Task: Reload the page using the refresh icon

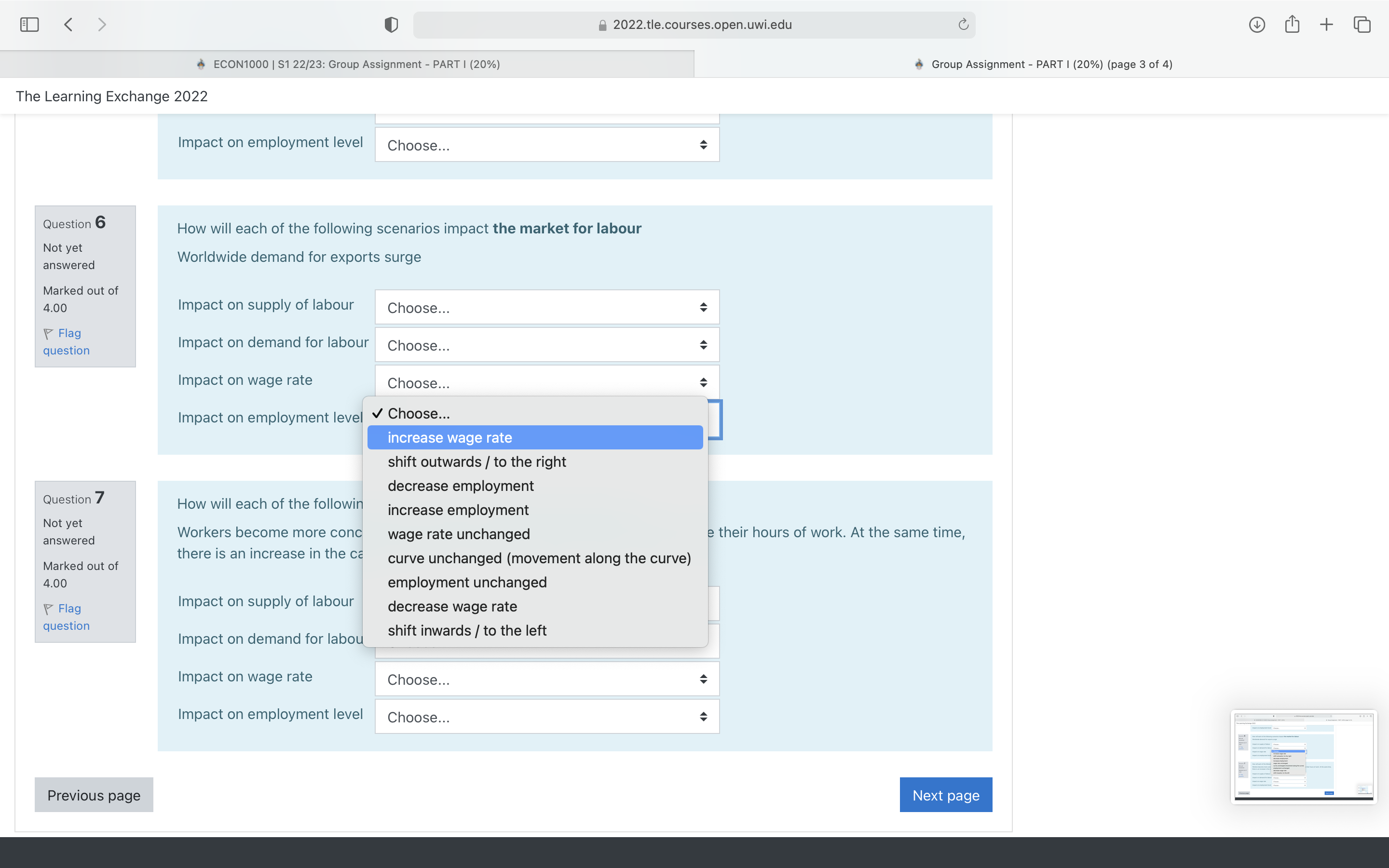Action: coord(963,25)
